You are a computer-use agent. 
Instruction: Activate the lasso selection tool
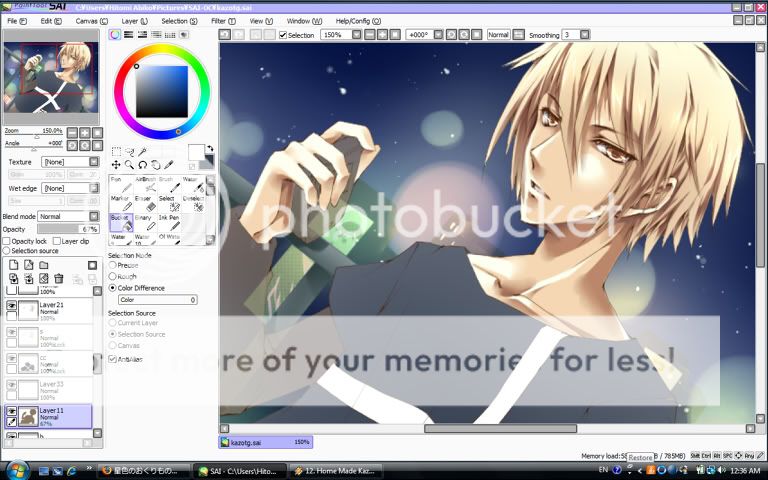pos(129,152)
